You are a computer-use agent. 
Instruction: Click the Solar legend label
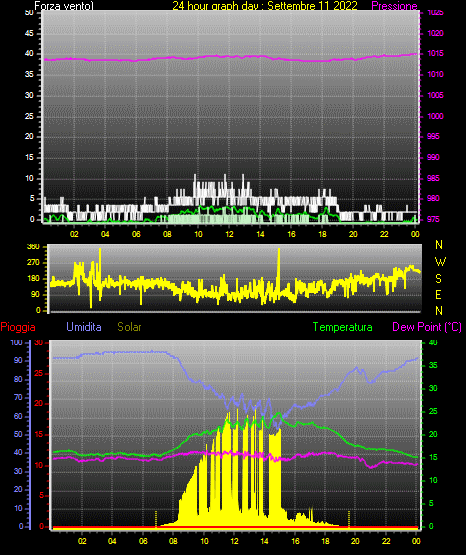[x=129, y=327]
